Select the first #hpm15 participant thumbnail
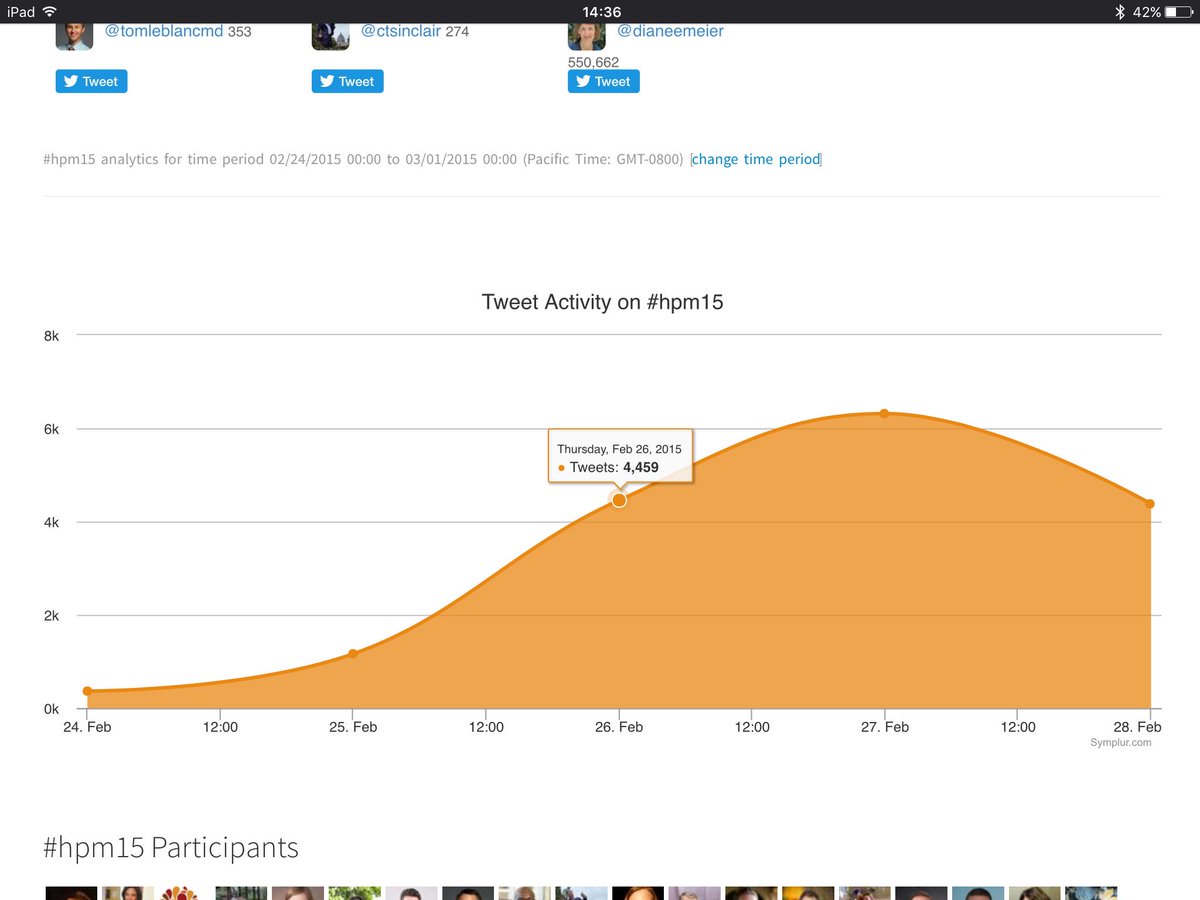 click(x=69, y=893)
